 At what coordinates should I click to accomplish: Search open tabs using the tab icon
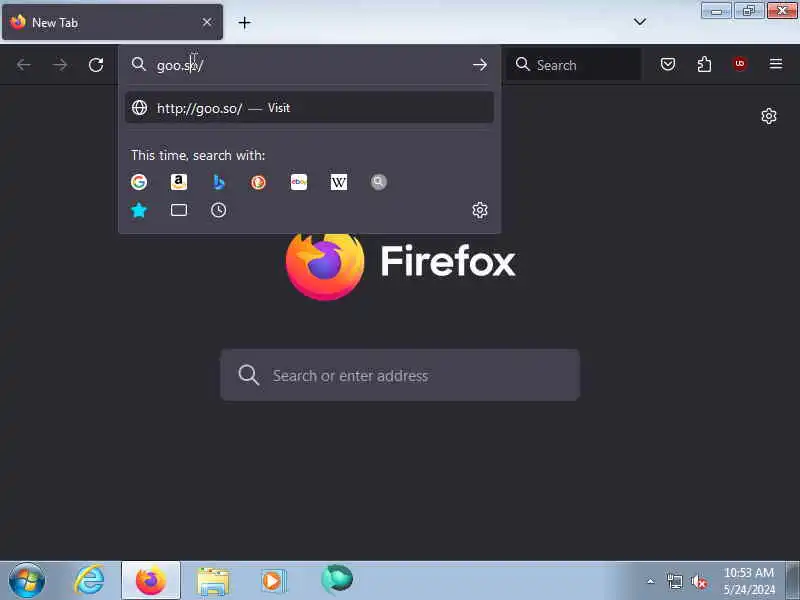pyautogui.click(x=179, y=210)
